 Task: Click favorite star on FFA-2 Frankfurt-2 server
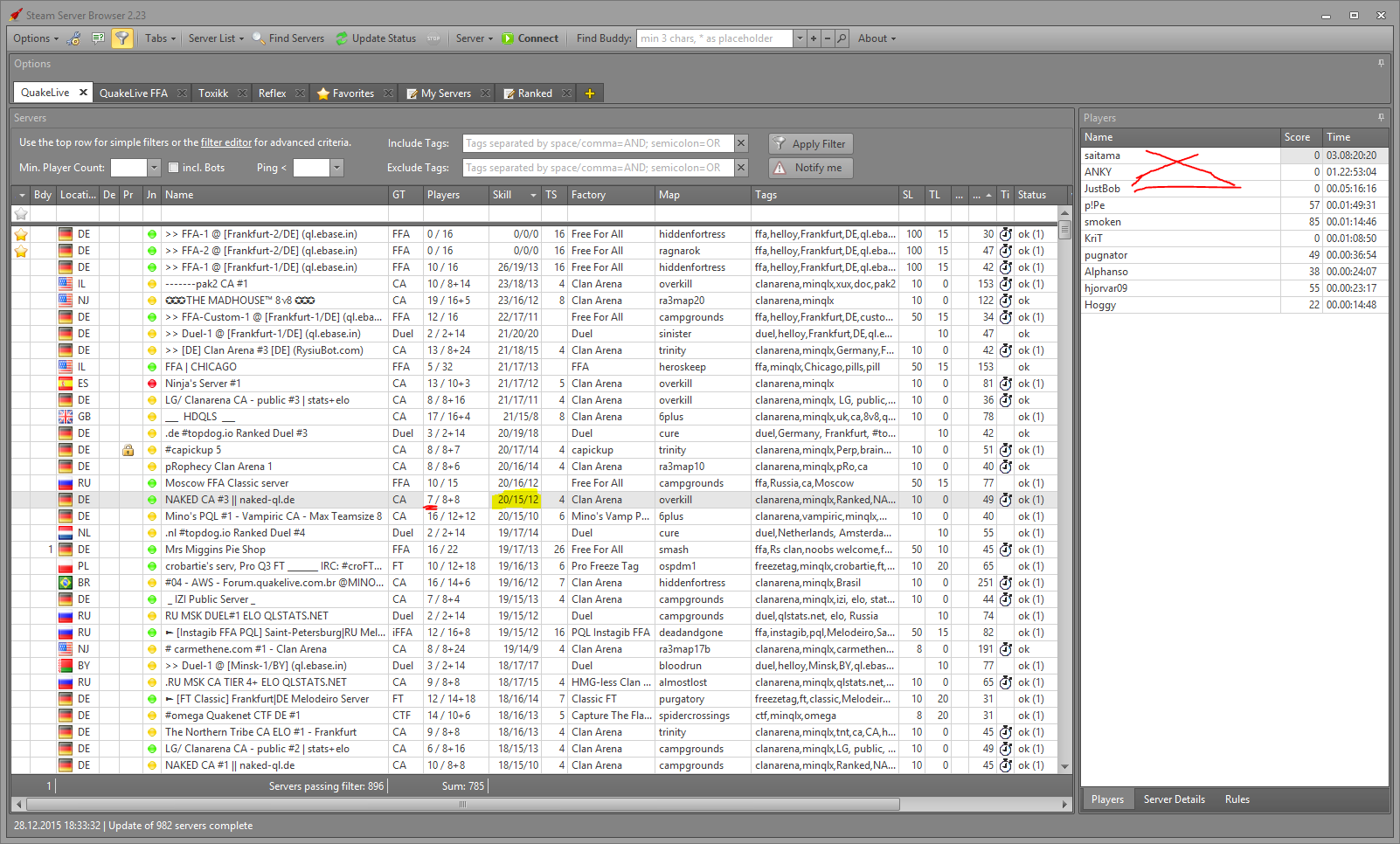pyautogui.click(x=21, y=251)
